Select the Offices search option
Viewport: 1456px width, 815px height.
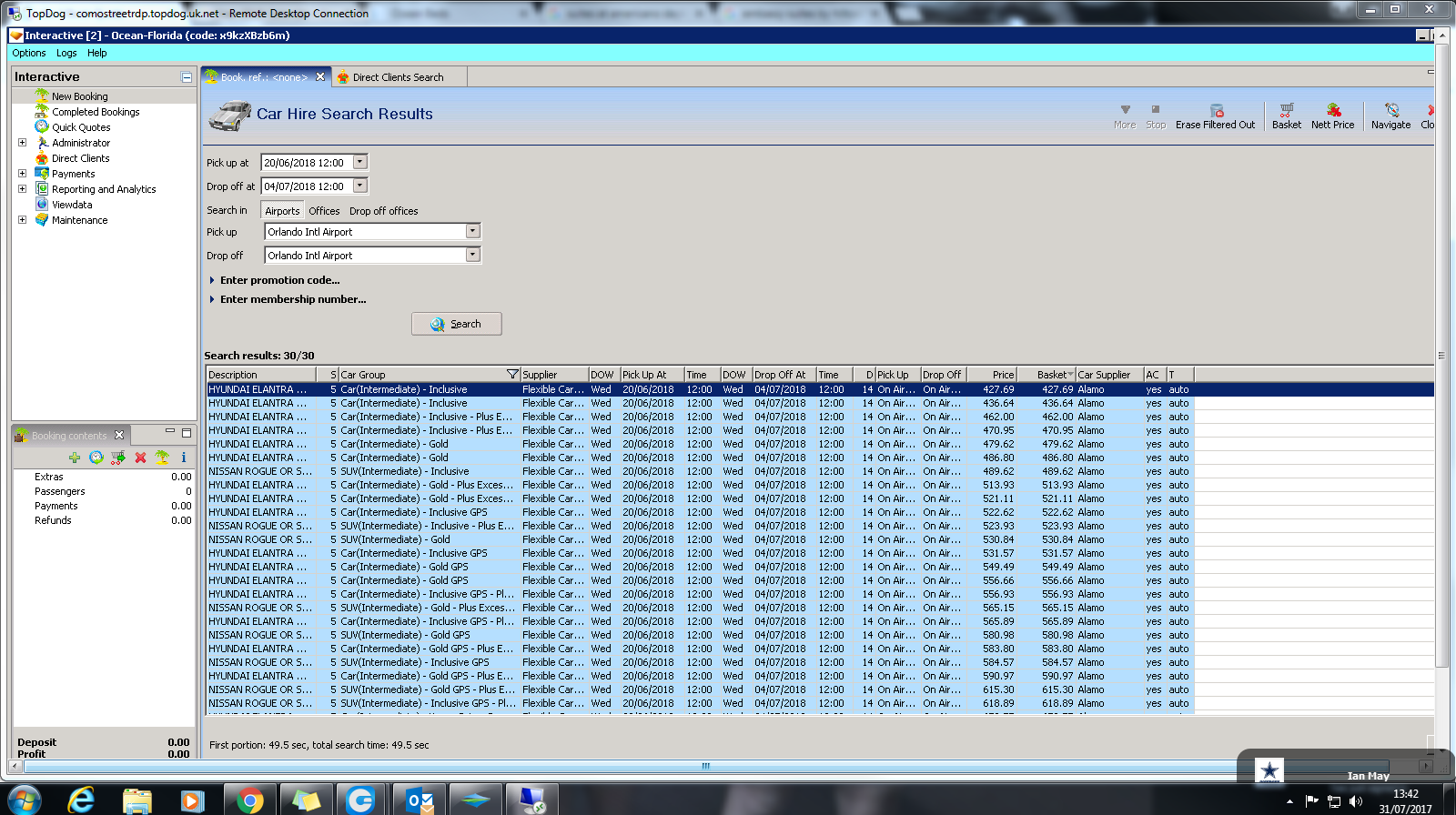[324, 211]
